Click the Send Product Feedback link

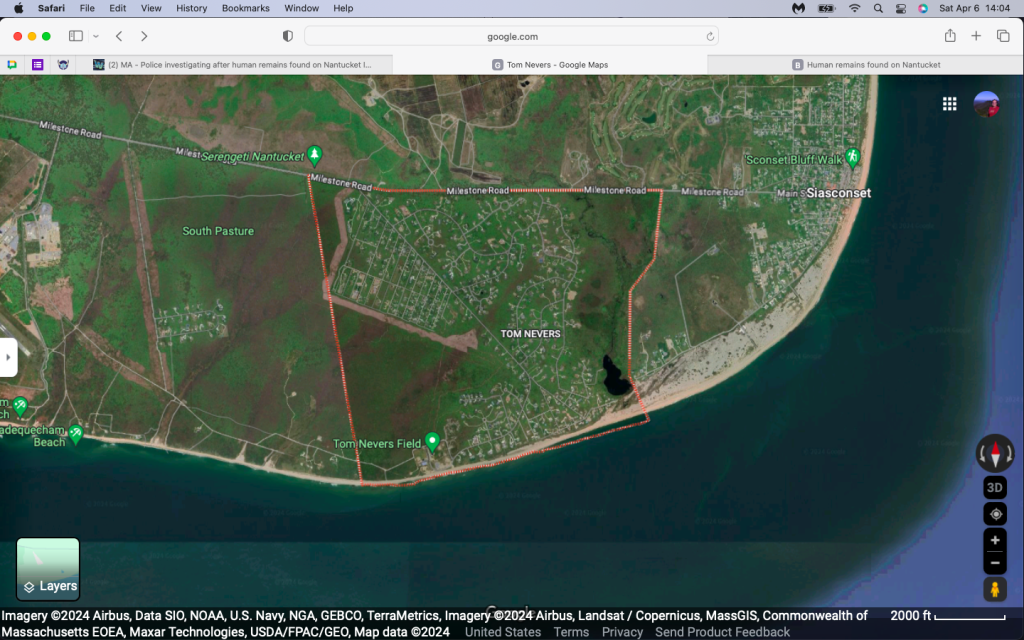(722, 632)
